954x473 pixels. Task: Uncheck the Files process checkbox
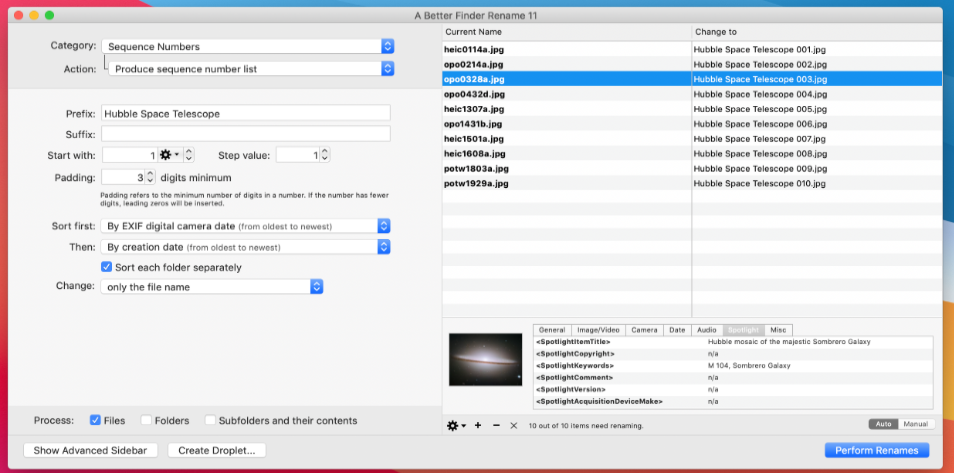(x=96, y=420)
